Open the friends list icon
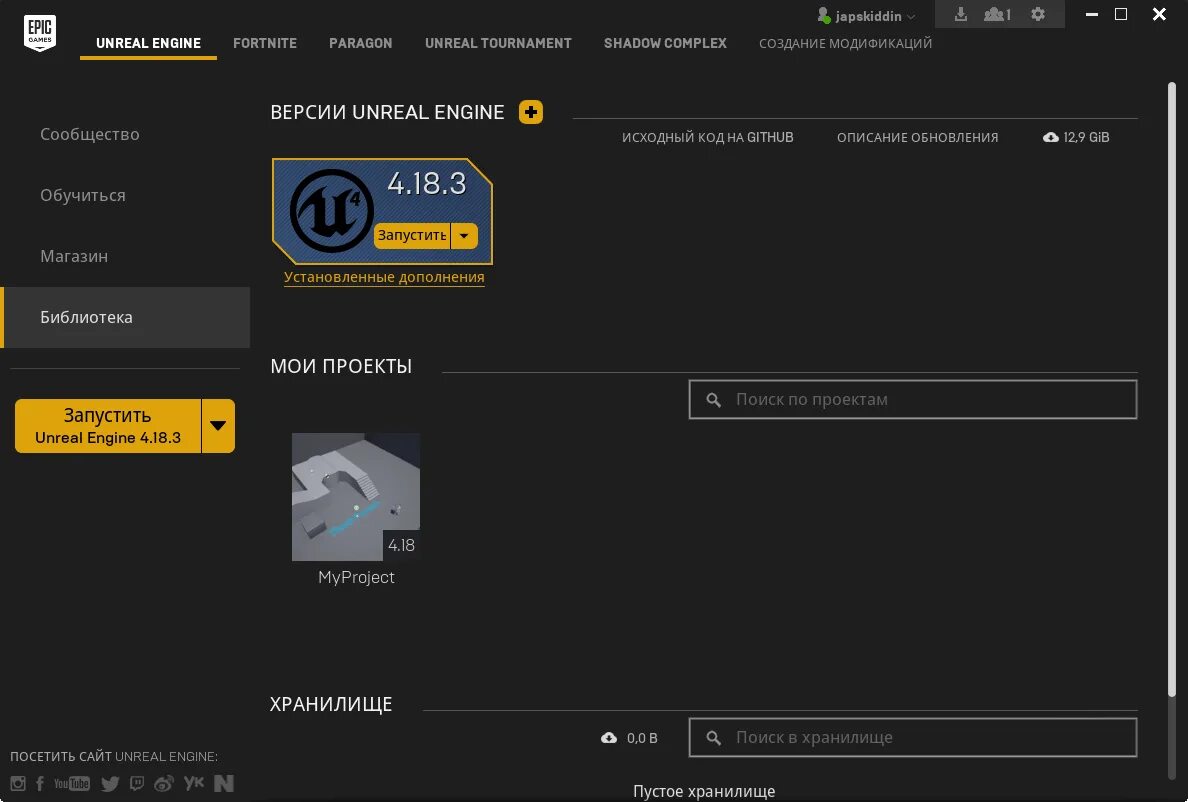Image resolution: width=1188 pixels, height=802 pixels. tap(997, 14)
